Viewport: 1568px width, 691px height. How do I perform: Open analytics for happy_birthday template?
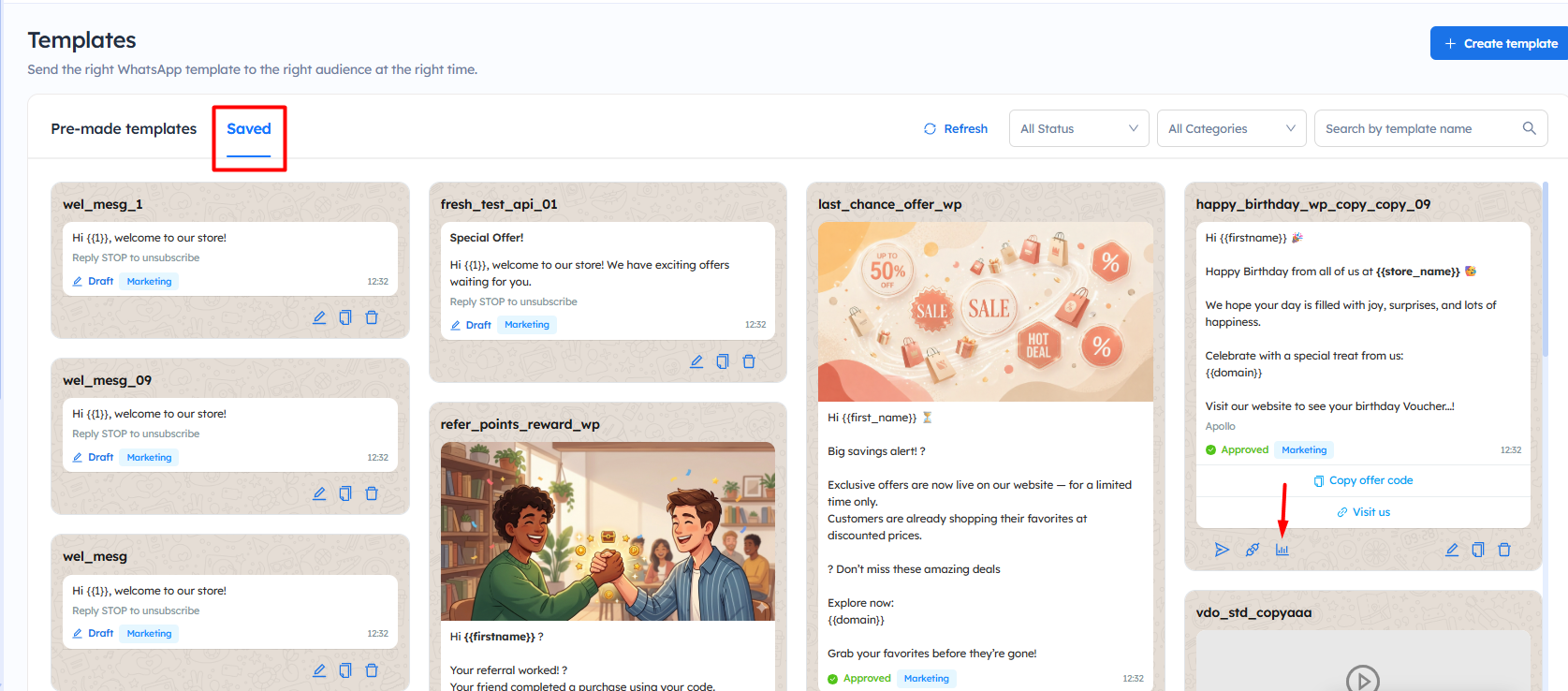coord(1282,550)
